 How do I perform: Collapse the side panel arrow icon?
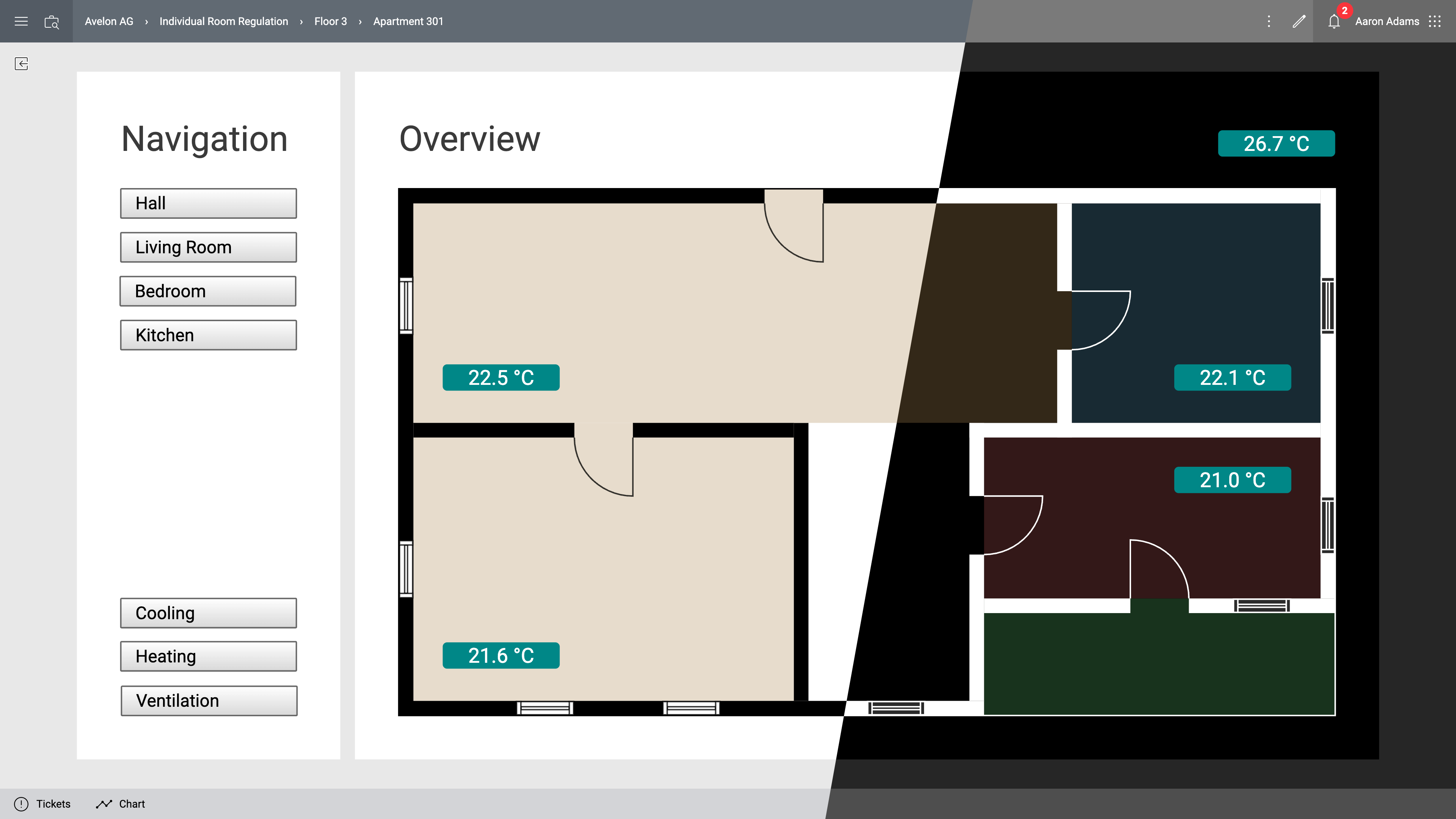[x=22, y=63]
